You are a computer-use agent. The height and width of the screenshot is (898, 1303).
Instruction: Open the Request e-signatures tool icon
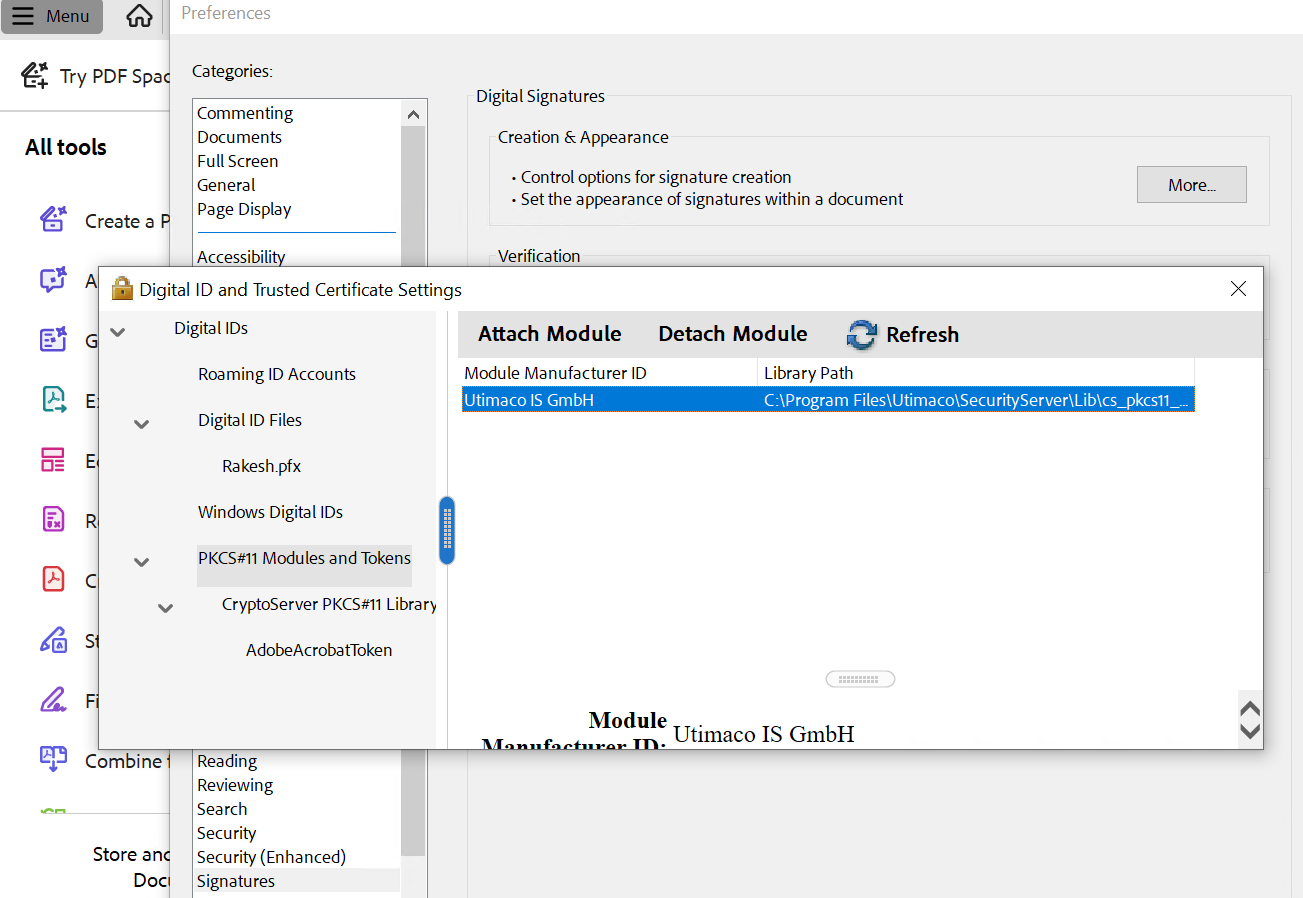[53, 520]
